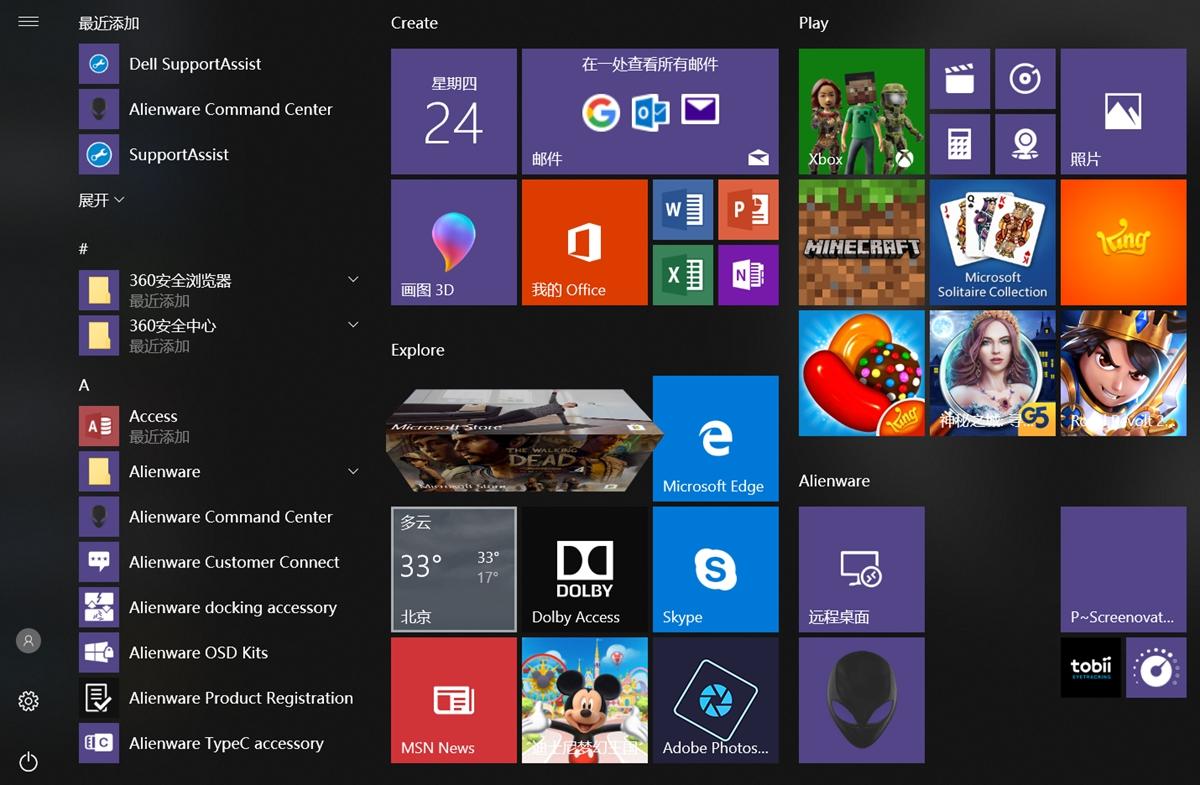This screenshot has height=785, width=1200.
Task: Launch Word from the small tile
Action: [683, 210]
